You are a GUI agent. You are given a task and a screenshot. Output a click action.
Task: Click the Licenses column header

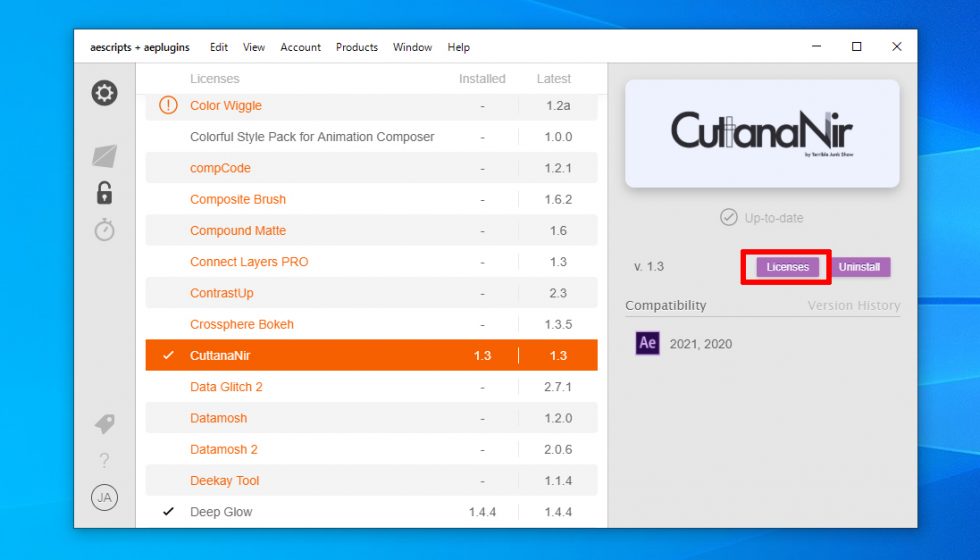point(214,79)
